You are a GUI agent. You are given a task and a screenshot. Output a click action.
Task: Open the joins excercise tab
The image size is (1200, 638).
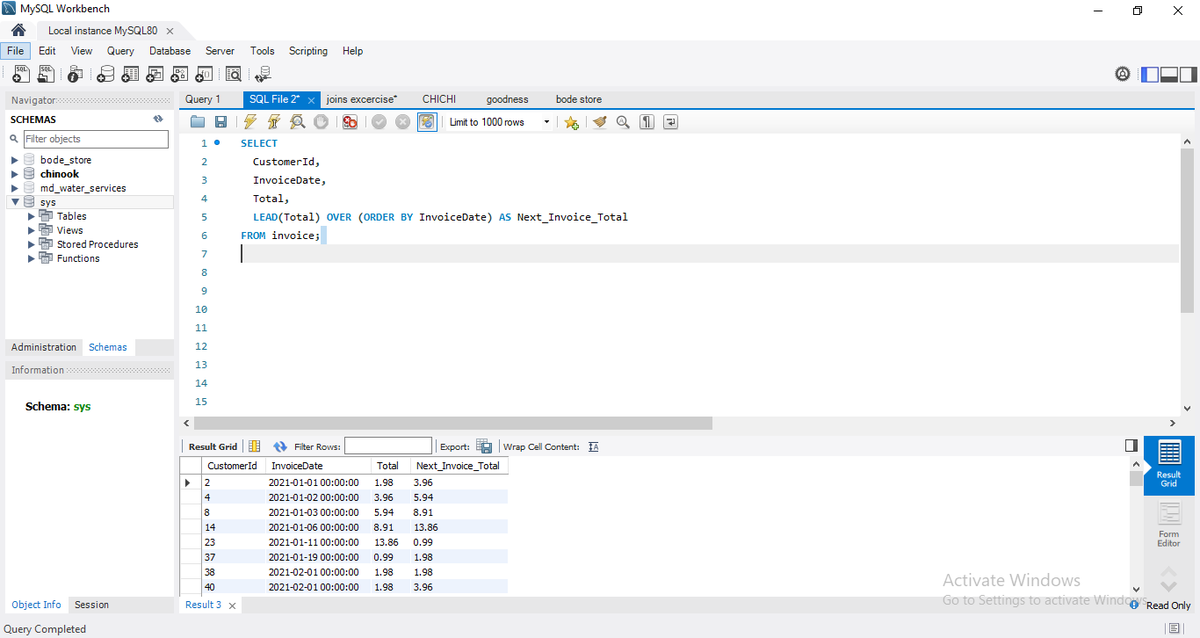pos(361,99)
